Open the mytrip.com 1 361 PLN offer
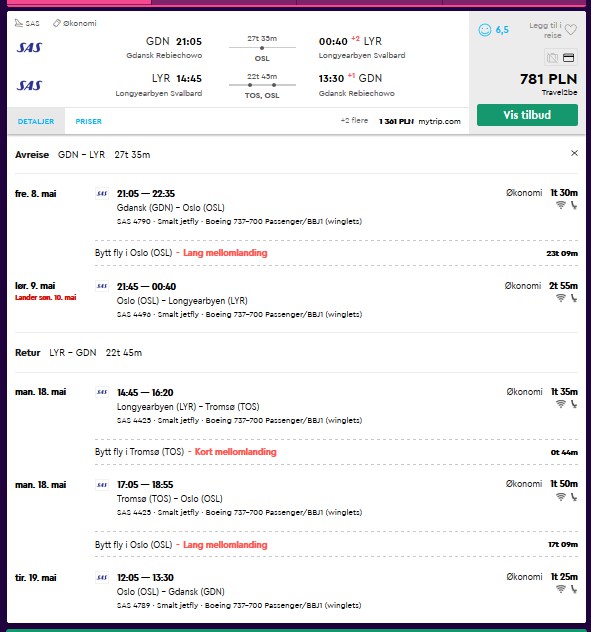This screenshot has width=591, height=632. pos(420,121)
